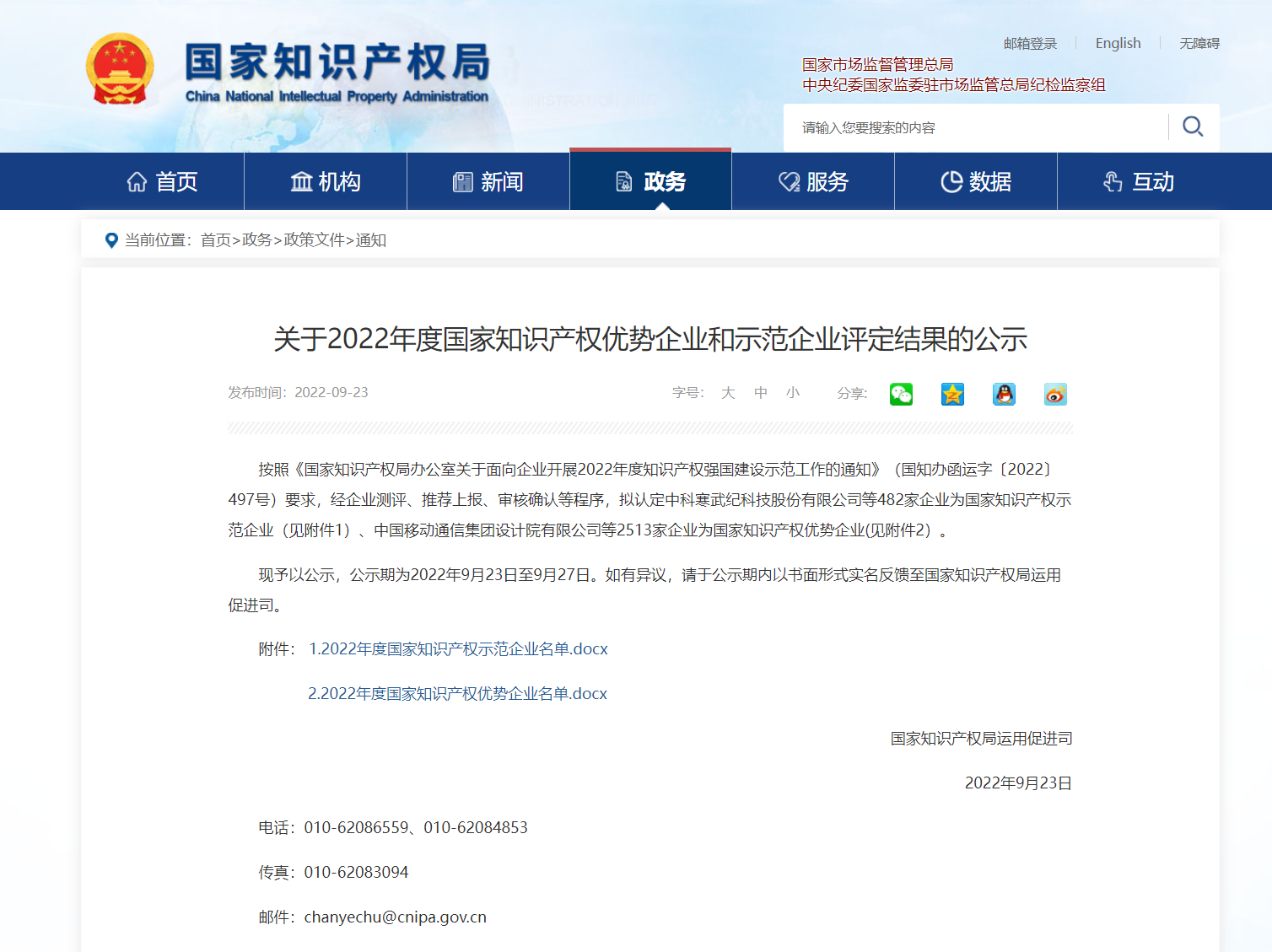Switch to English site version
This screenshot has height=952, width=1272.
tap(1118, 43)
